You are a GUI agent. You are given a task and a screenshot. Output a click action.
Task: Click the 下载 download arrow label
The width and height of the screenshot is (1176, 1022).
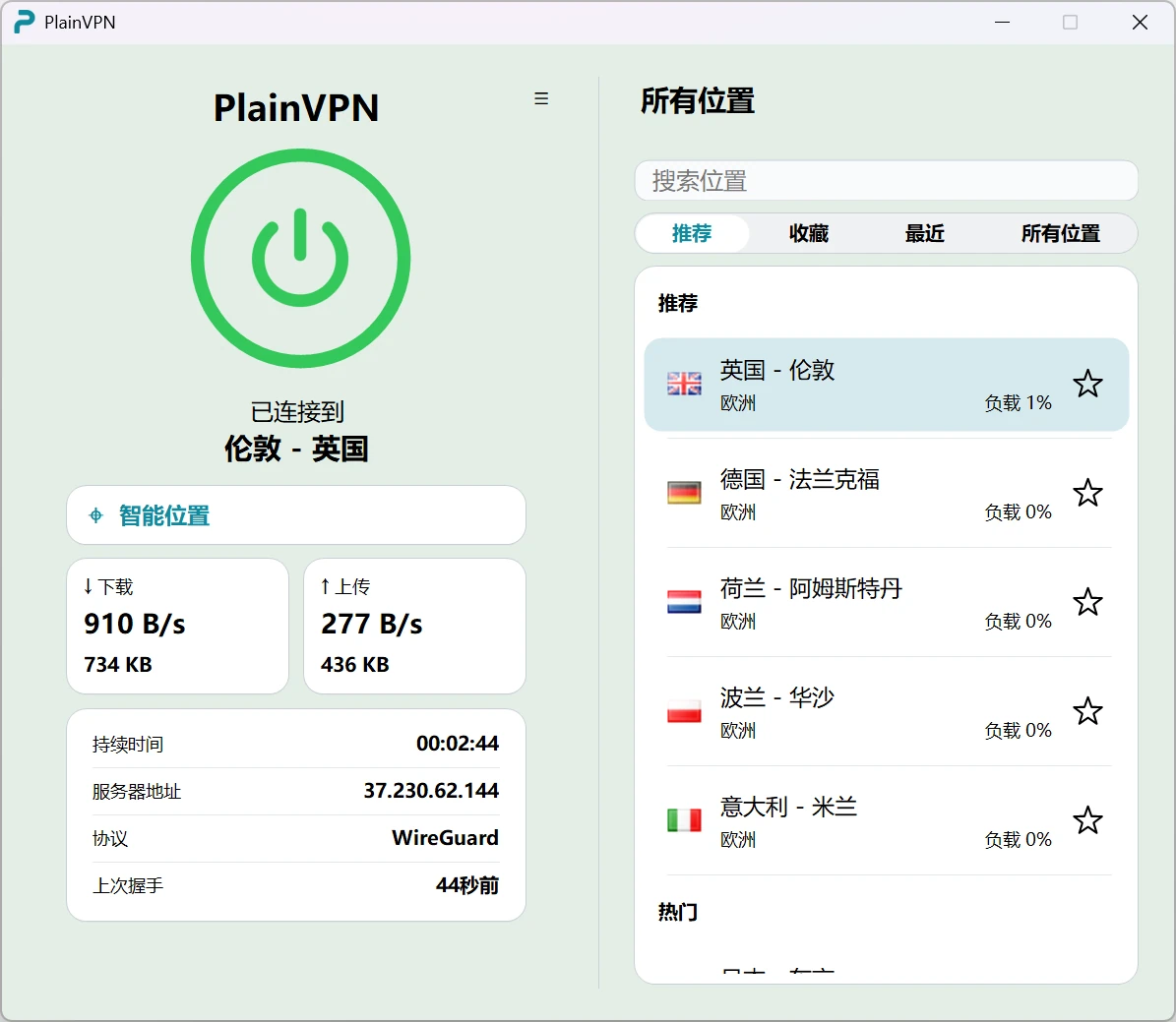coord(108,586)
